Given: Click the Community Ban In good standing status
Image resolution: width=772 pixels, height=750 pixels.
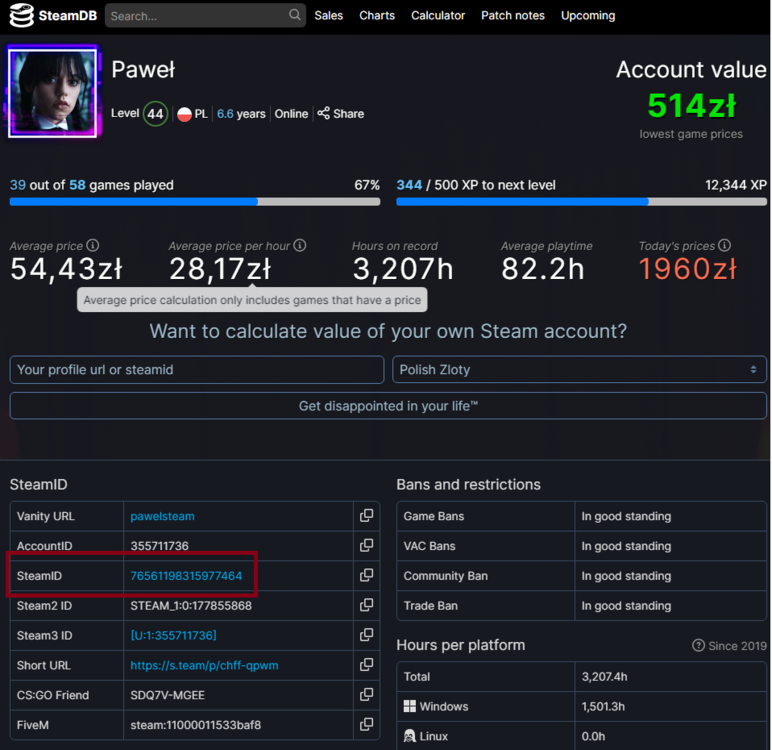Looking at the screenshot, I should pyautogui.click(x=626, y=576).
